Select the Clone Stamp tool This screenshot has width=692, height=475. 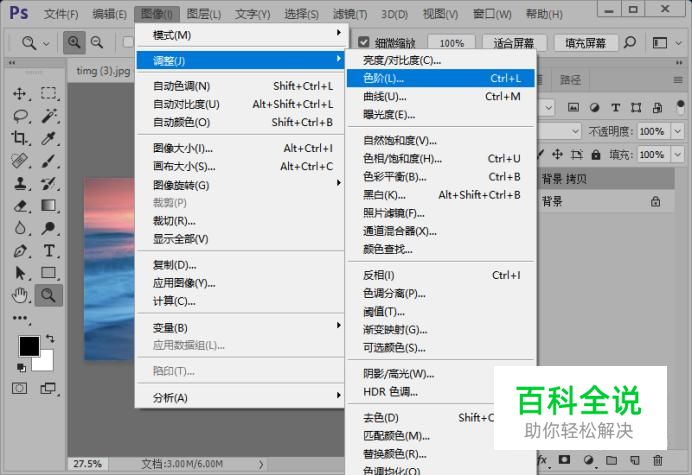(19, 183)
